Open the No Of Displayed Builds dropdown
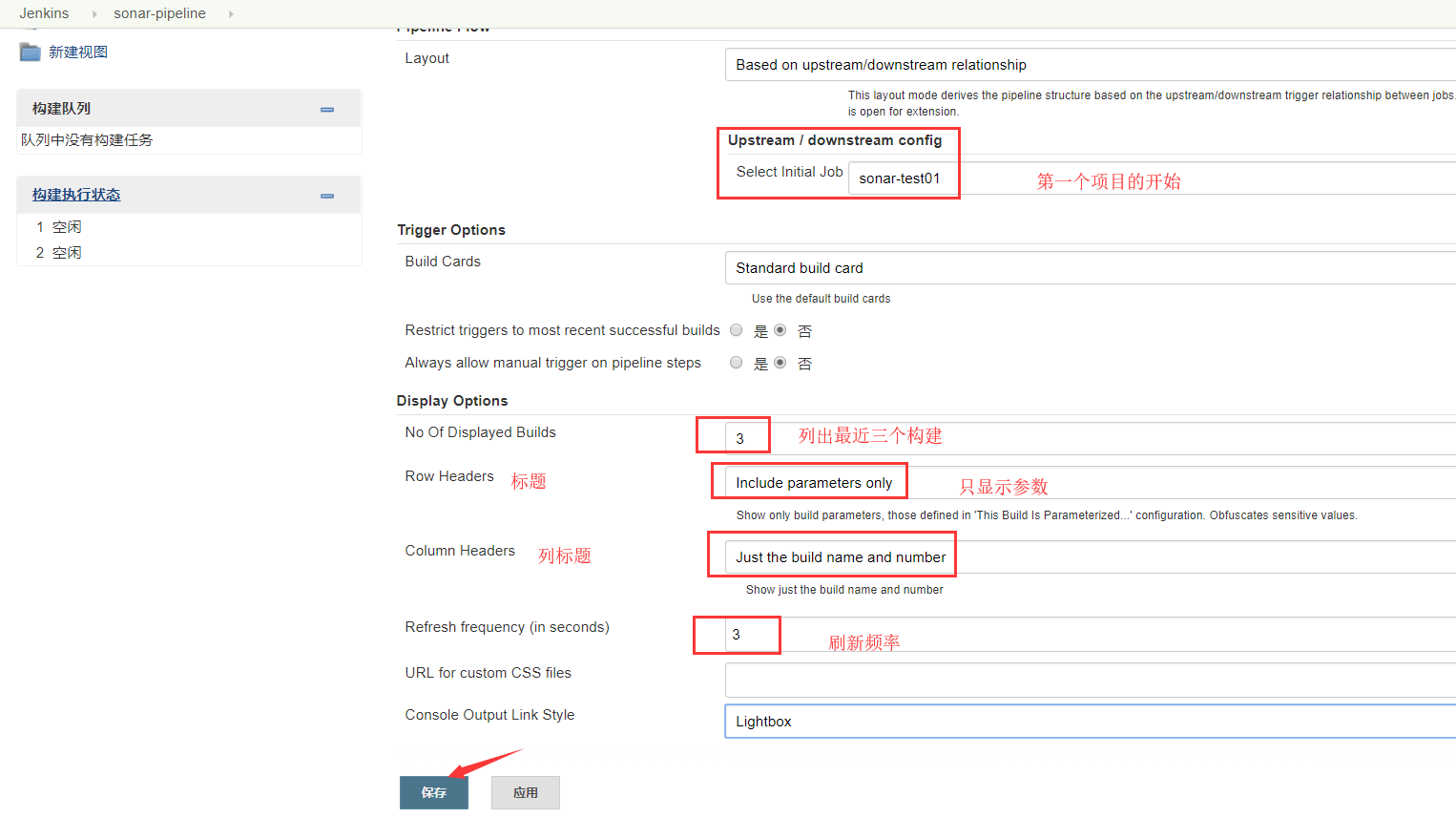Screen dimensions: 1456x839 click(1091, 439)
